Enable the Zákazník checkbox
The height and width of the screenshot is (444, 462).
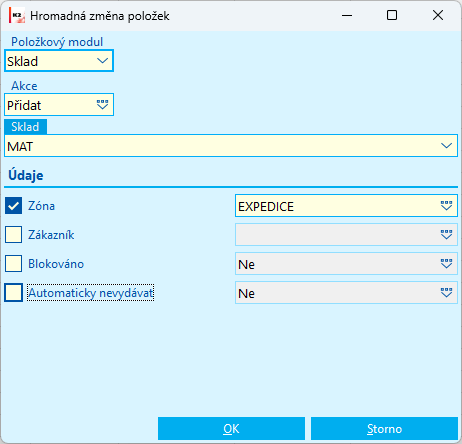14,234
